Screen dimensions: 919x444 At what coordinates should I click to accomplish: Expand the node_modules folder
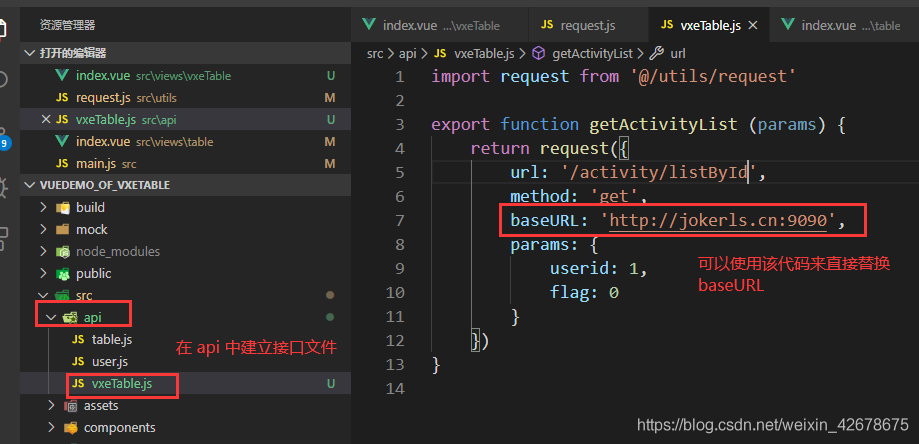(43, 251)
